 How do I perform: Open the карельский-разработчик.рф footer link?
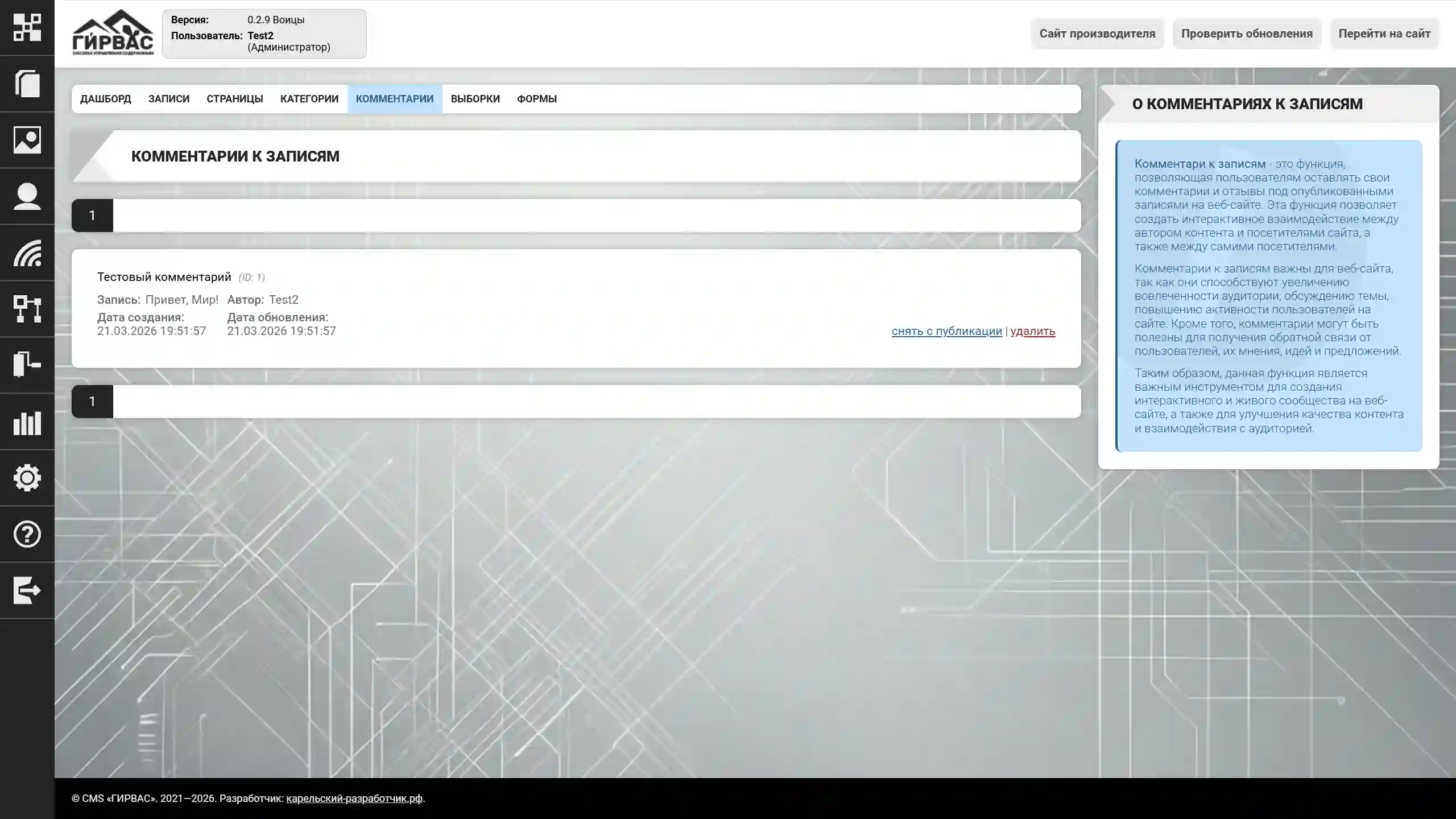coord(354,799)
